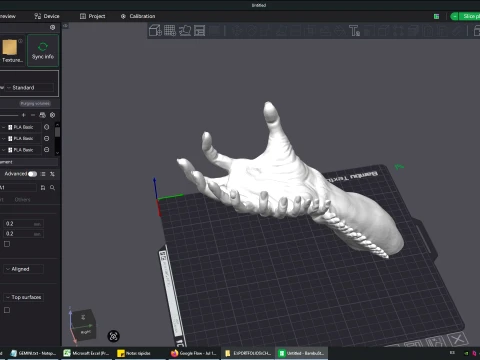This screenshot has height=360, width=480.
Task: Open the EXPORTFOLIOS folder taskbar item
Action: coord(248,353)
